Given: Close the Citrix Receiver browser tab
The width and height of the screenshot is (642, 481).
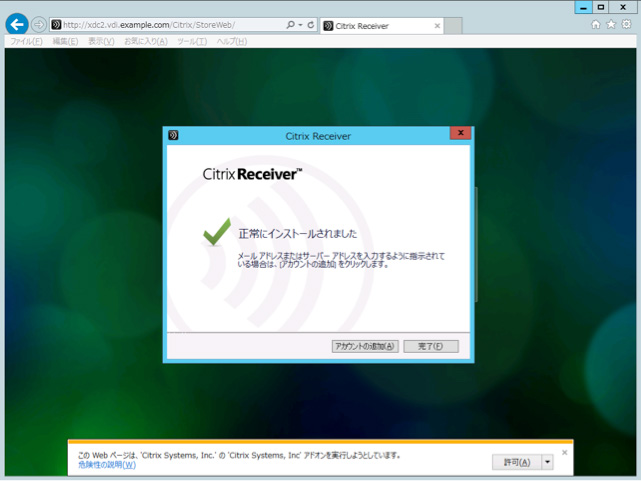Looking at the screenshot, I should pos(437,26).
